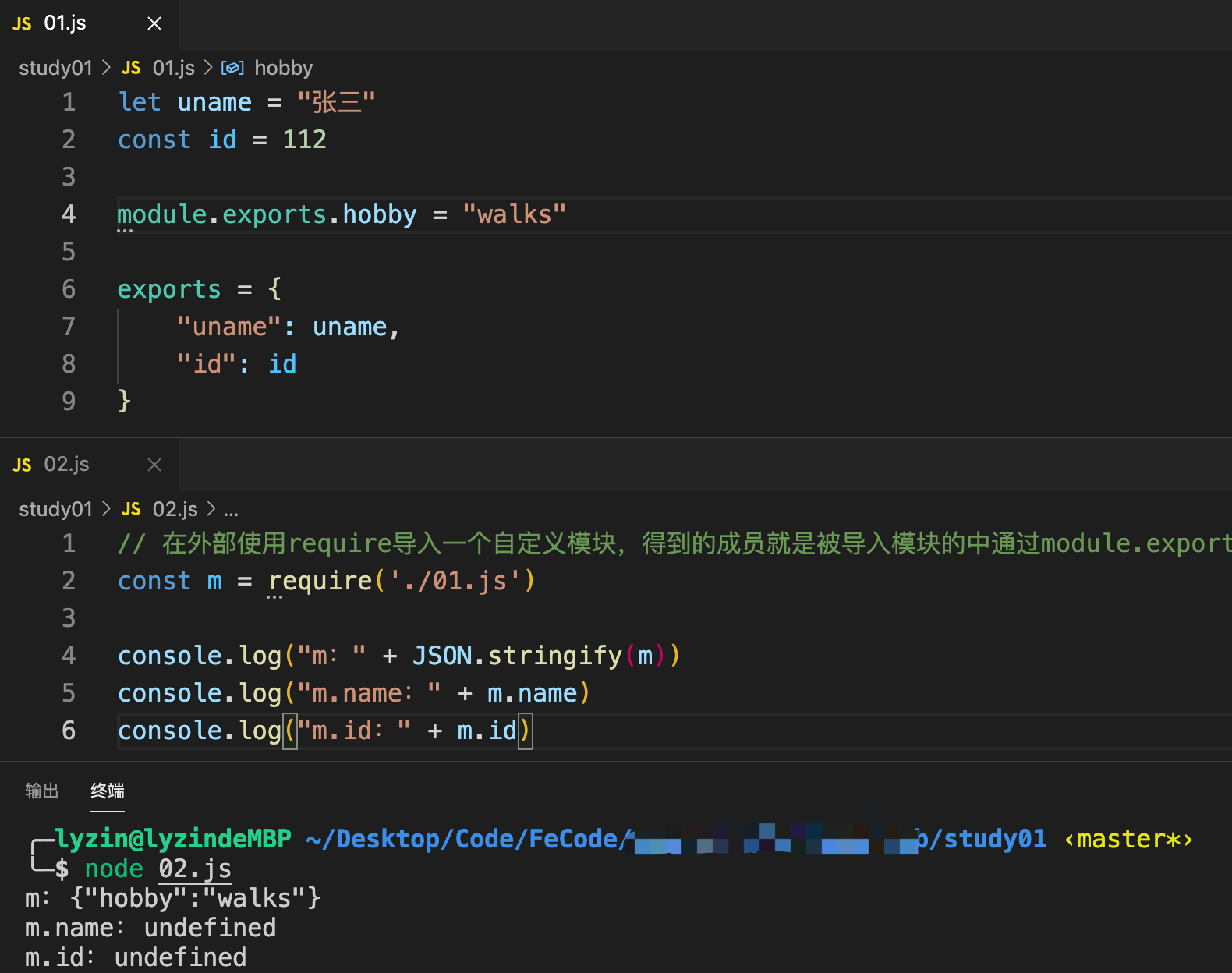This screenshot has width=1232, height=973.
Task: Click JS file icon in 01.js breadcrumb
Action: tap(131, 68)
